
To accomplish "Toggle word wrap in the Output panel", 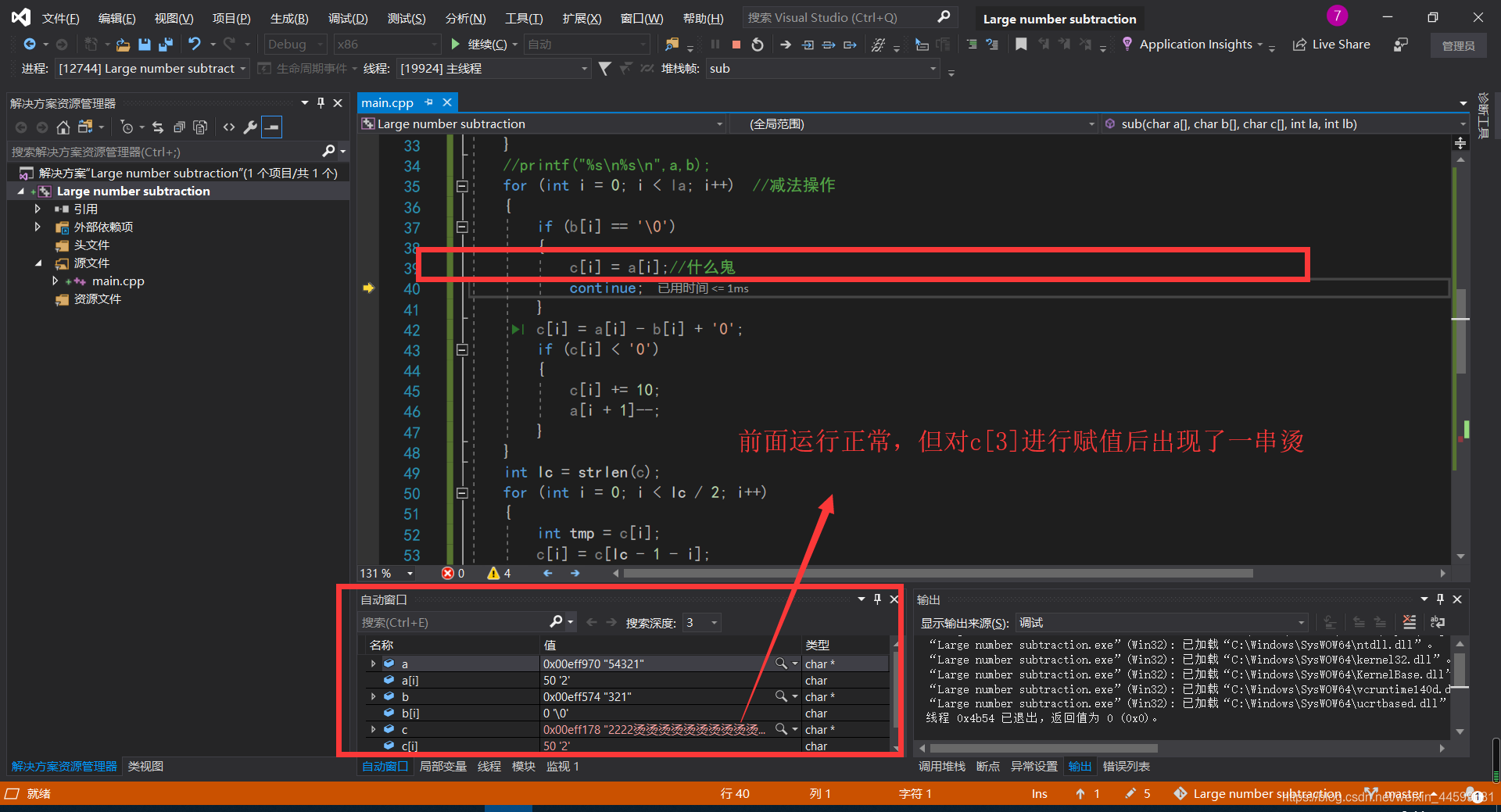I will pos(1437,622).
